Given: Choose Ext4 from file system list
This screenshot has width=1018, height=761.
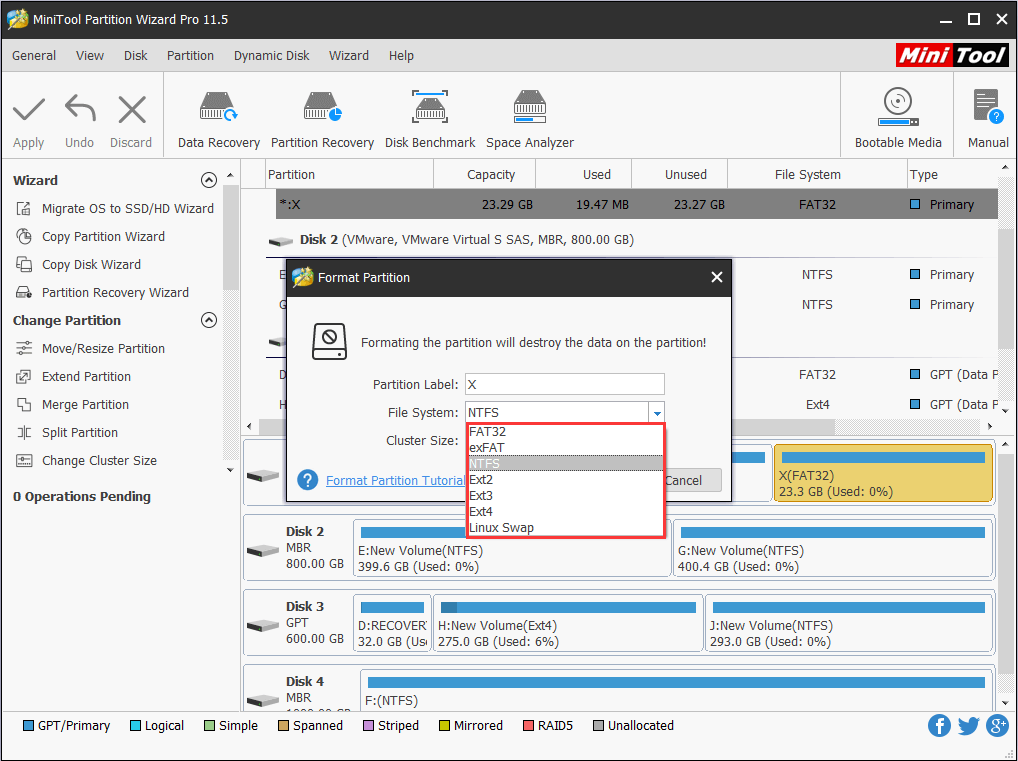Looking at the screenshot, I should pos(565,511).
